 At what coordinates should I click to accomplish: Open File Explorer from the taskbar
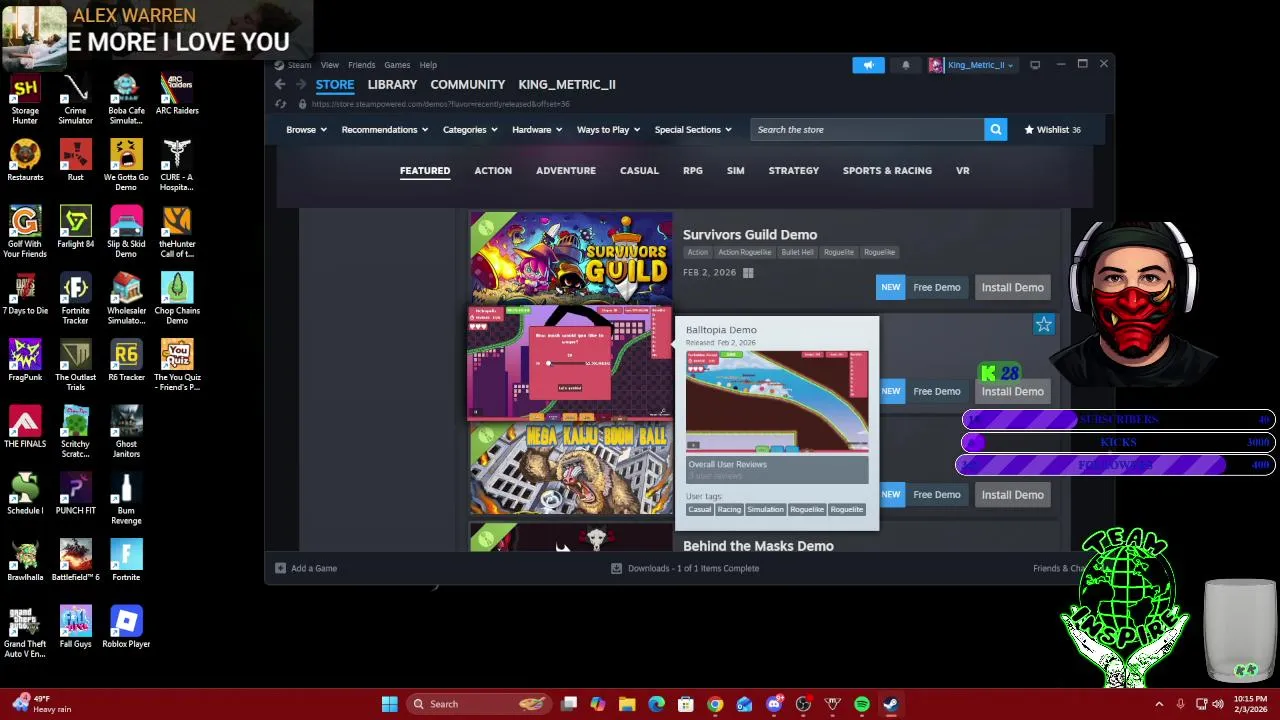click(x=627, y=704)
